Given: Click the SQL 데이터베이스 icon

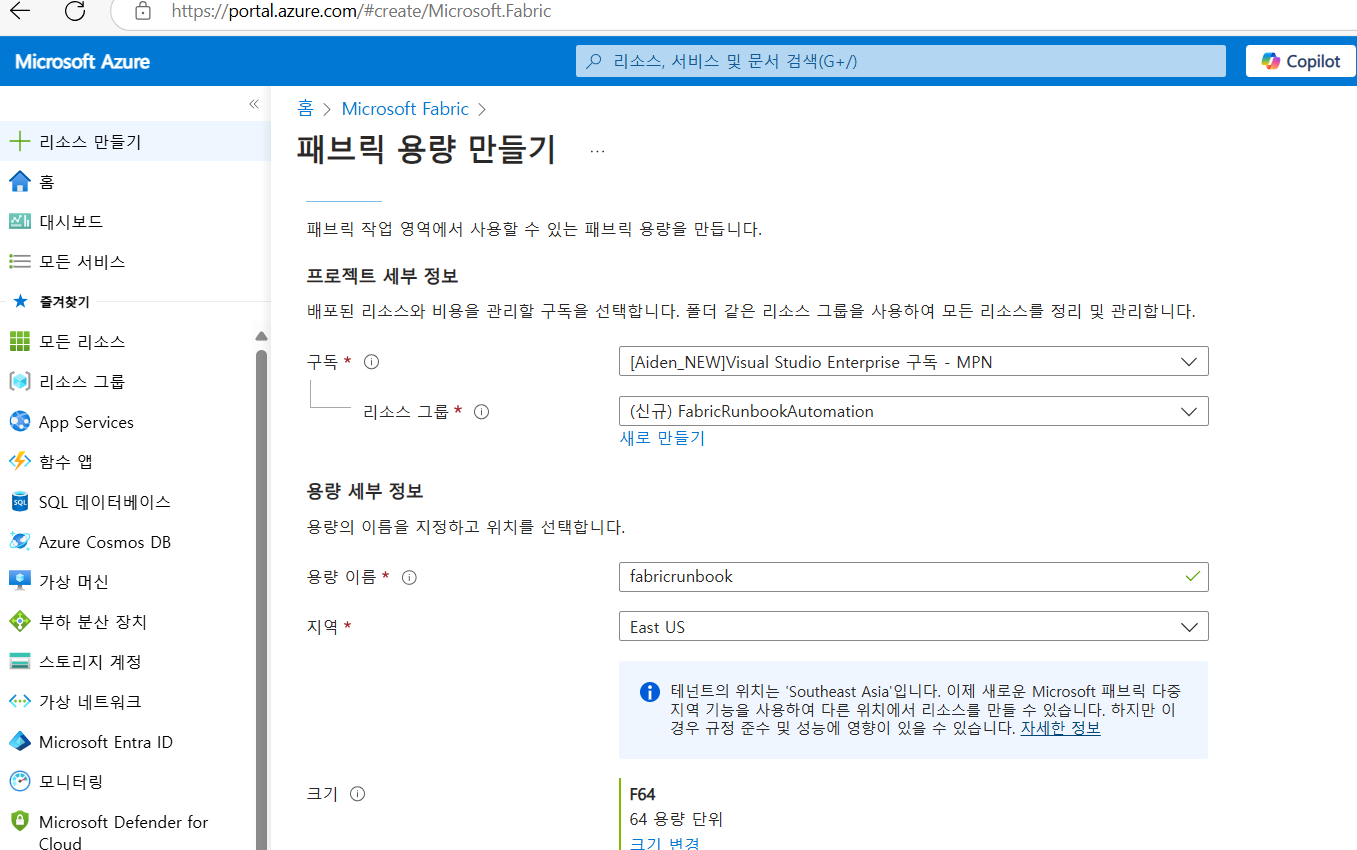Looking at the screenshot, I should tap(19, 501).
